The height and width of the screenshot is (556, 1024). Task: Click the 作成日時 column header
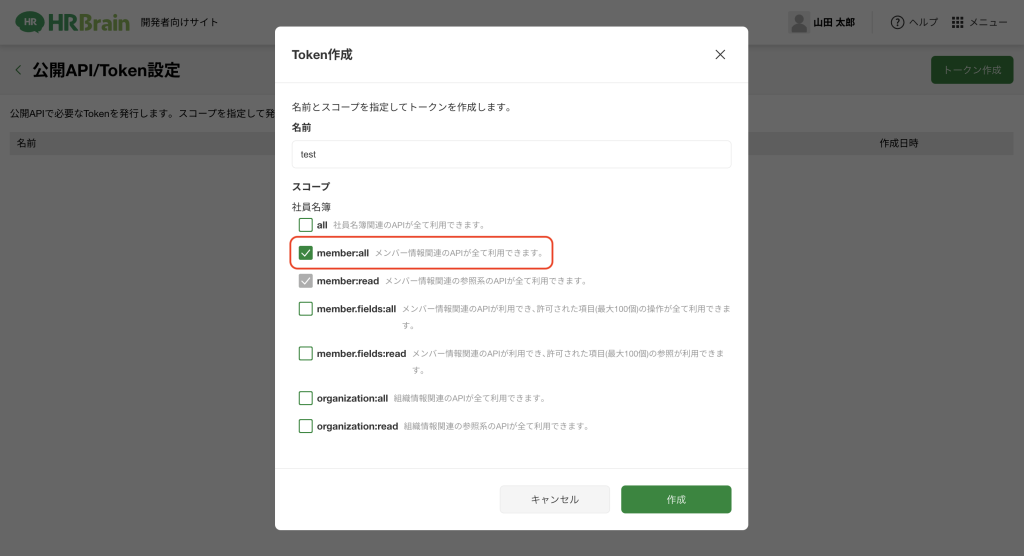point(898,143)
